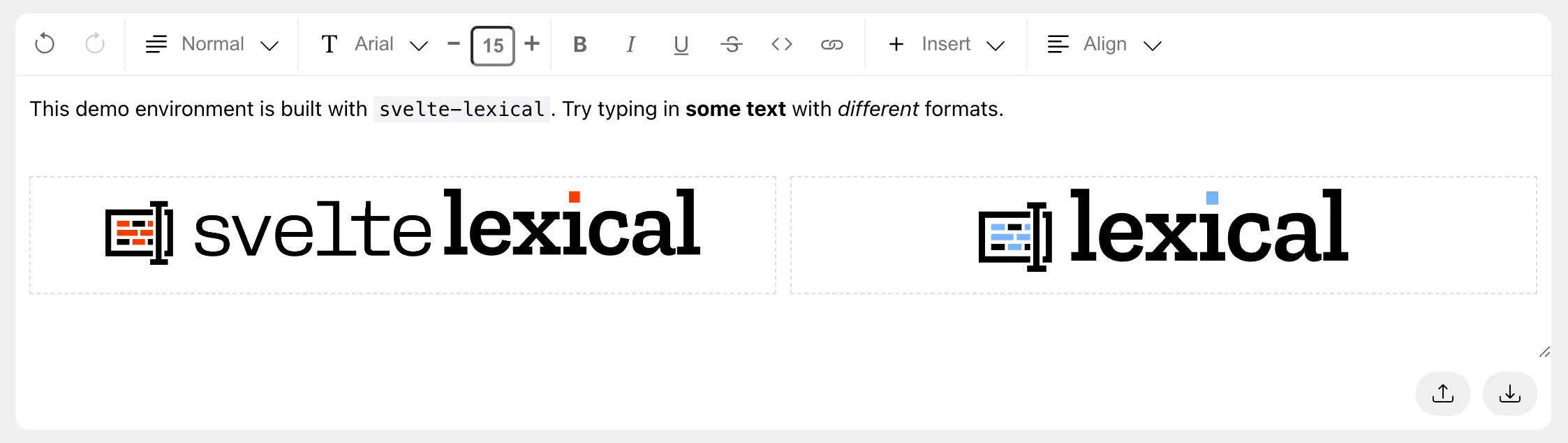Image resolution: width=1568 pixels, height=443 pixels.
Task: Click the export download icon button
Action: pyautogui.click(x=1510, y=393)
